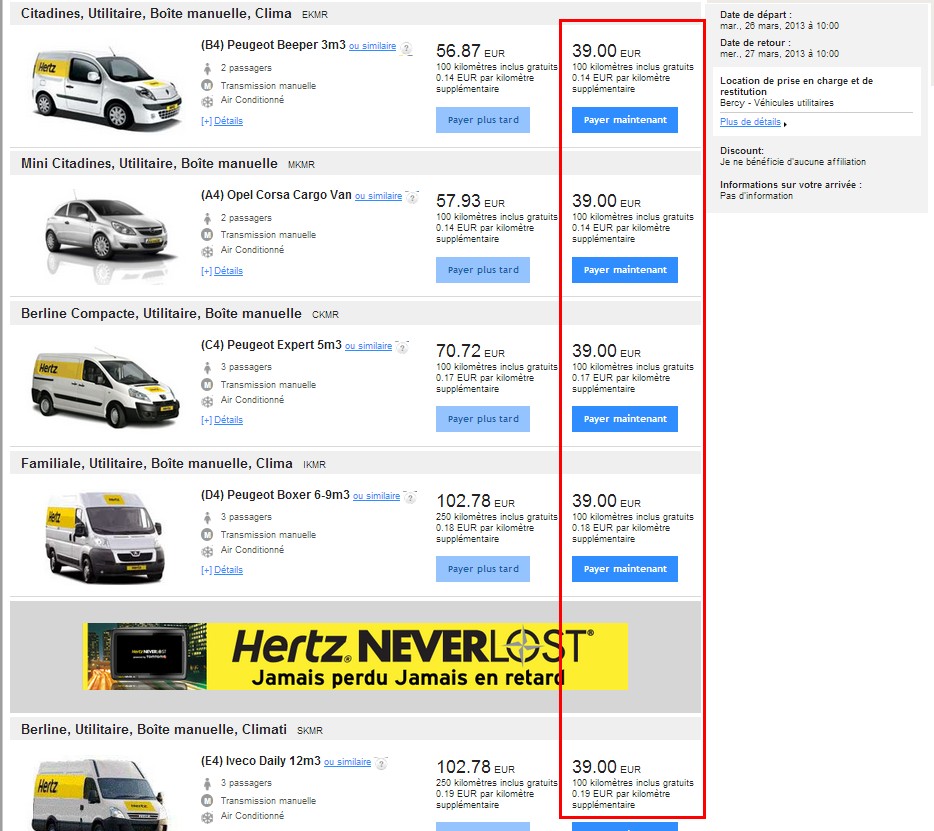Click air conditioning icon for Peugeot Boxer

[207, 551]
